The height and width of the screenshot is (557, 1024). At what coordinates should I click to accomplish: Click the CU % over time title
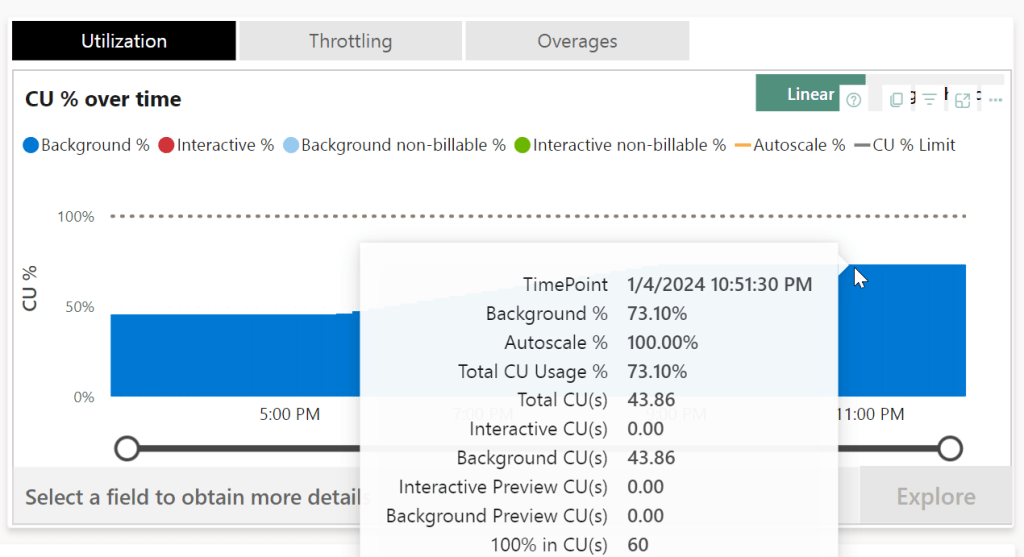(103, 99)
